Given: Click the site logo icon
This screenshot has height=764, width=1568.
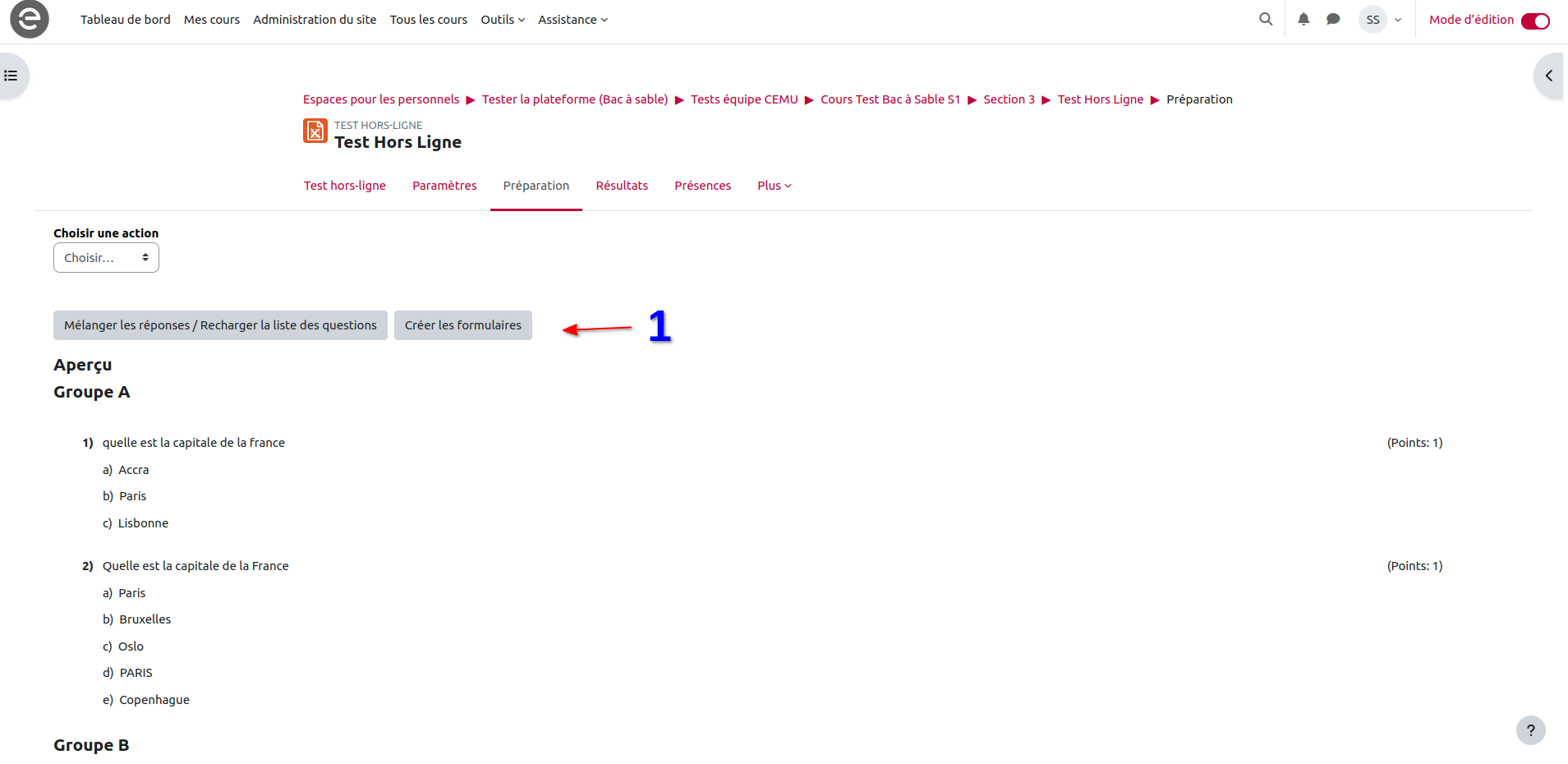Looking at the screenshot, I should (x=30, y=19).
